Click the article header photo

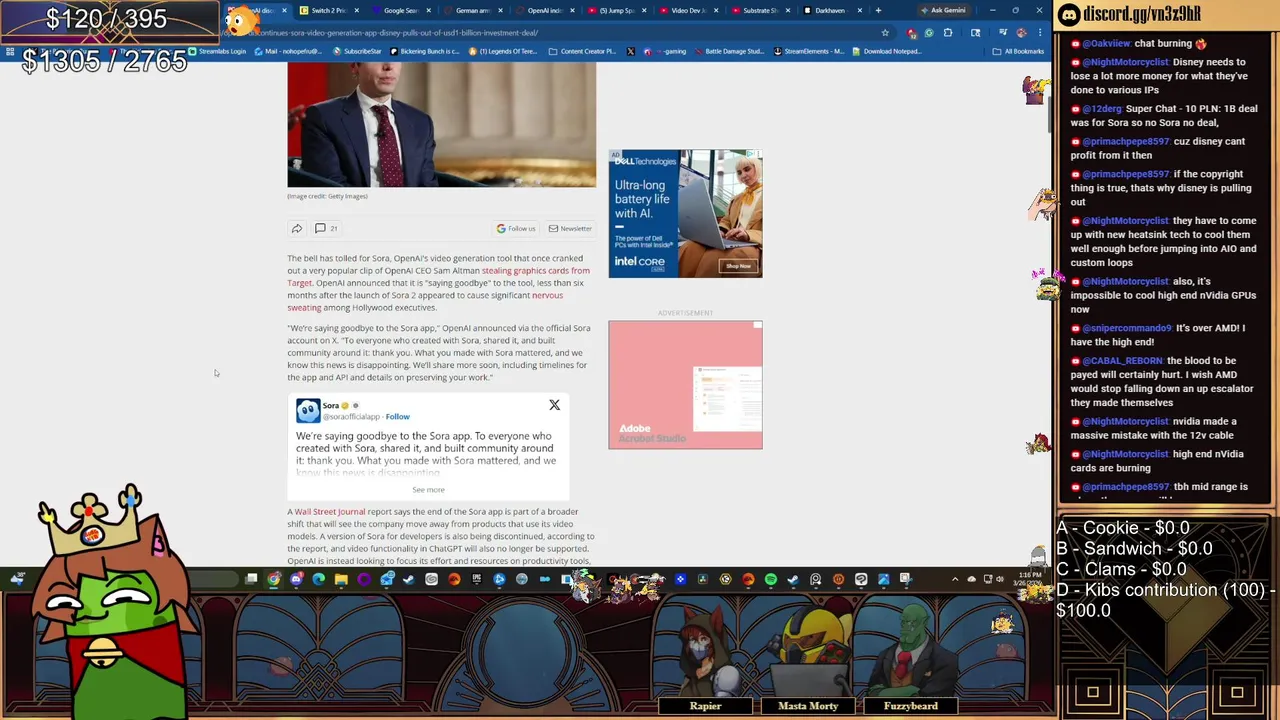pos(441,125)
